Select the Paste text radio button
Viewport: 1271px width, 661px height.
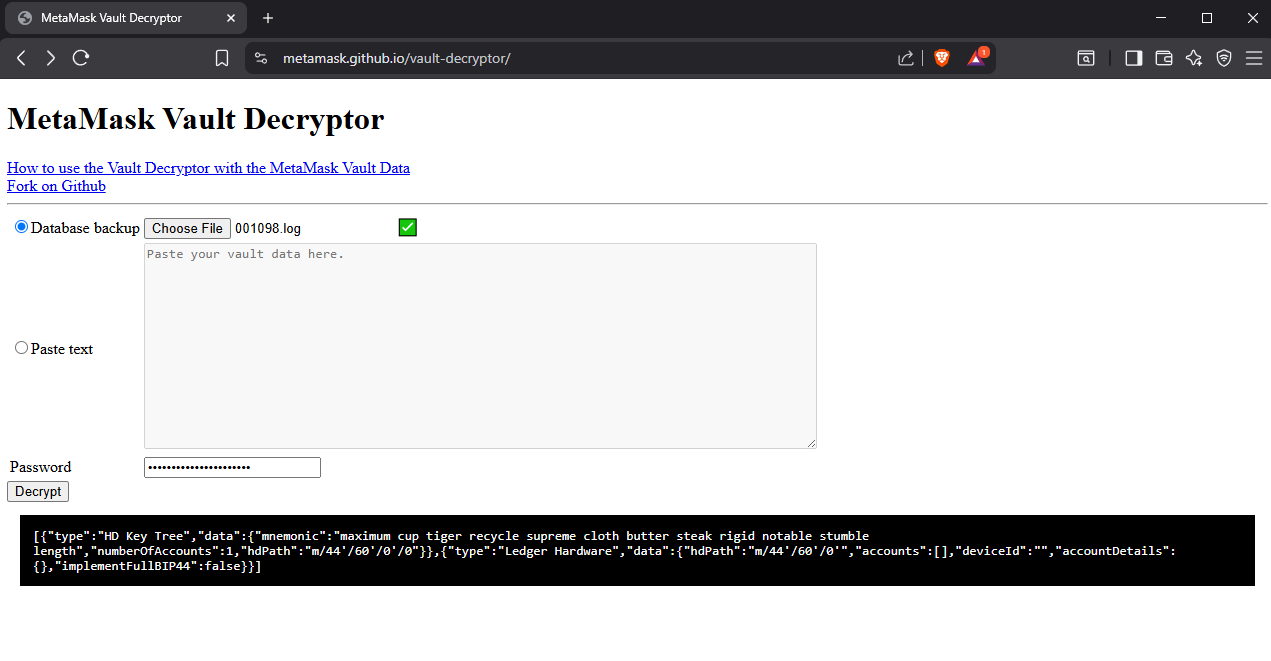[x=22, y=348]
